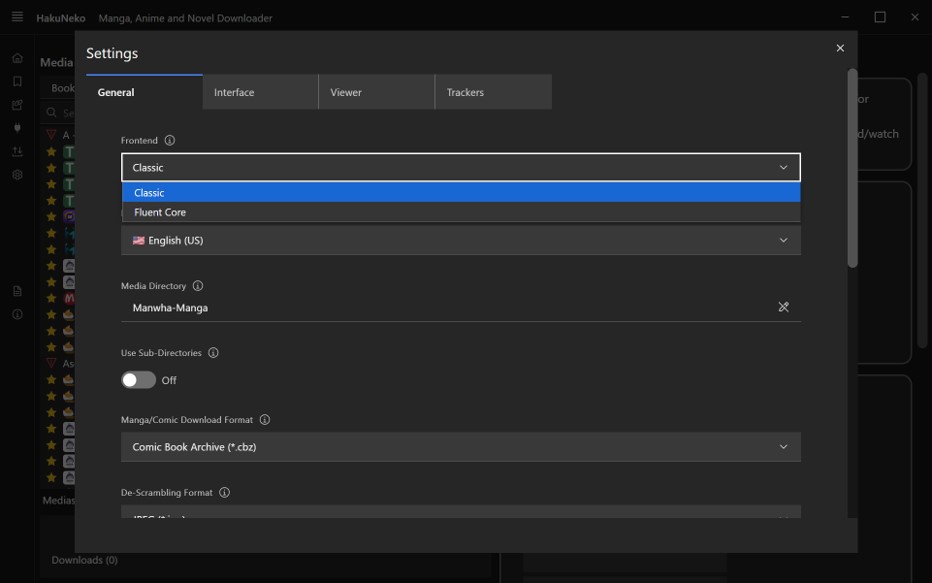This screenshot has height=583, width=932.
Task: Click the settings gear in the sidebar
Action: 17,175
